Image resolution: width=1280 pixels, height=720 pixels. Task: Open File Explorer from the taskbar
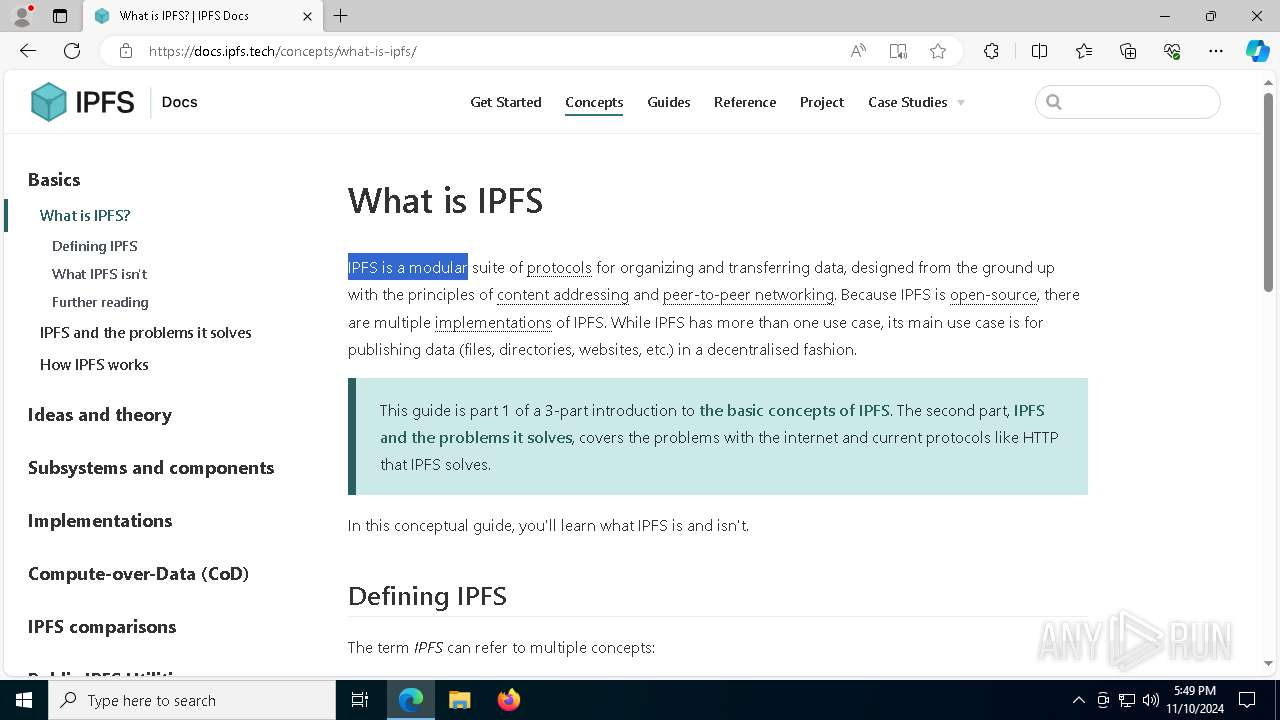click(459, 700)
